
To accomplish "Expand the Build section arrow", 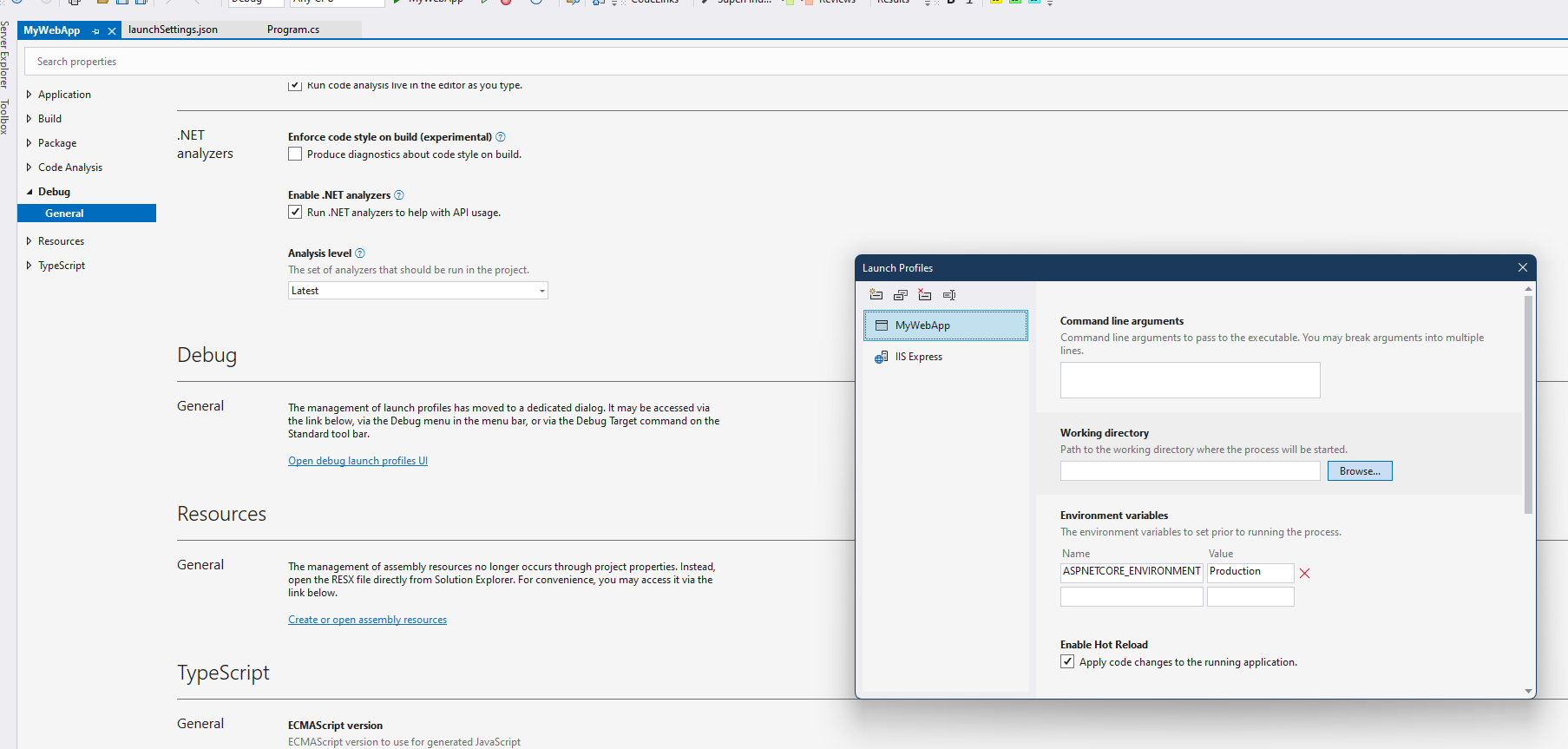I will coord(29,119).
